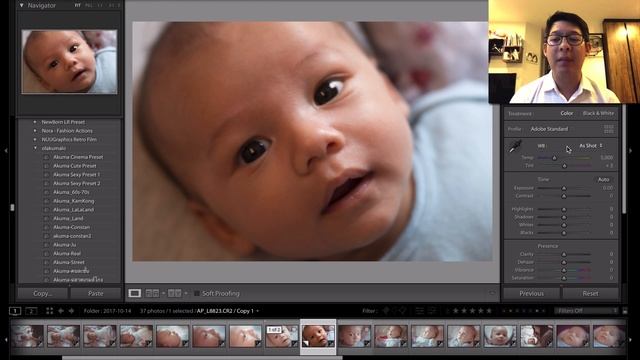Apply Akuma Cinema Preset
Viewport: 640px width, 360px height.
[78, 157]
